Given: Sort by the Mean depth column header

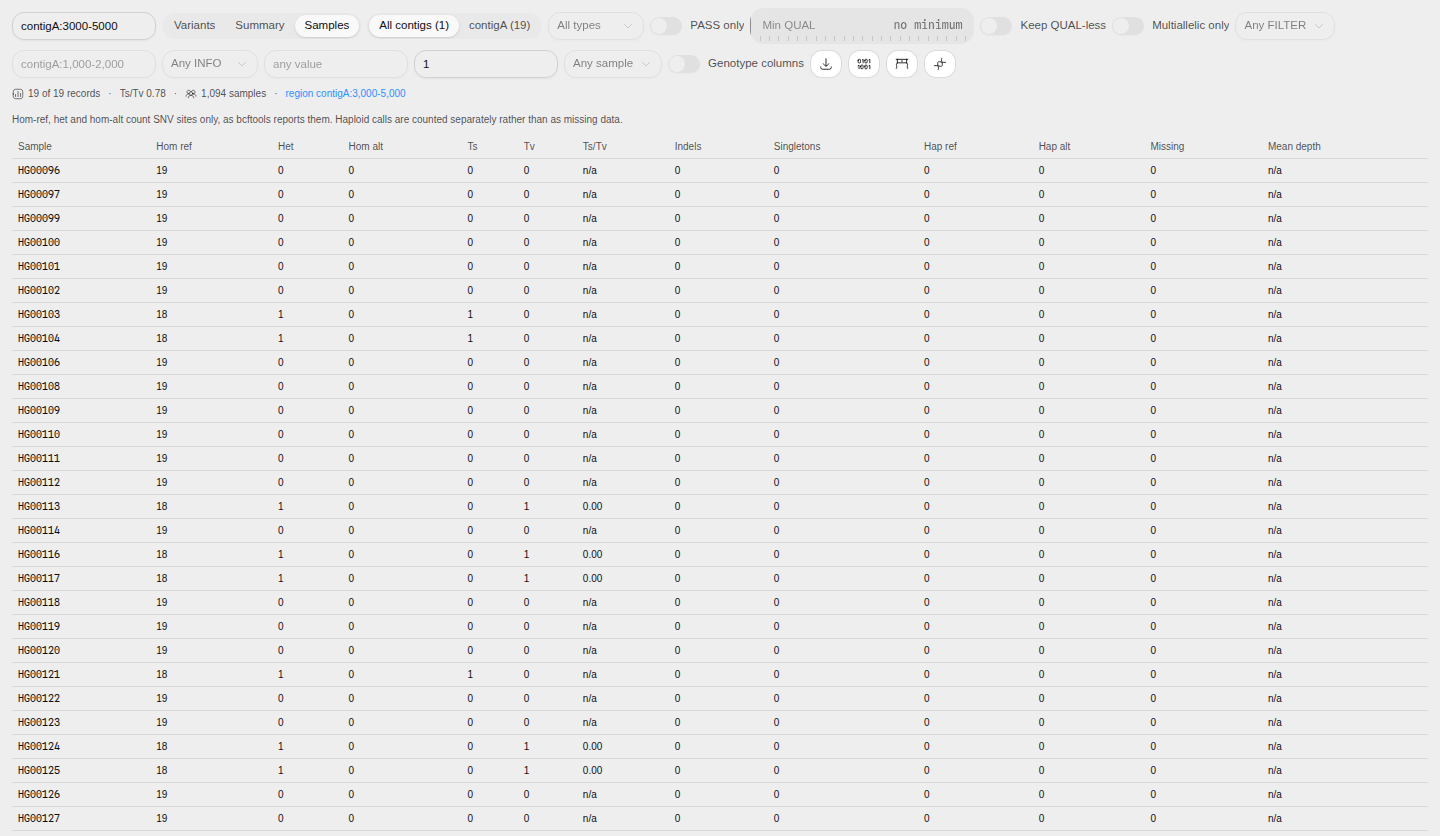Looking at the screenshot, I should pos(1294,147).
